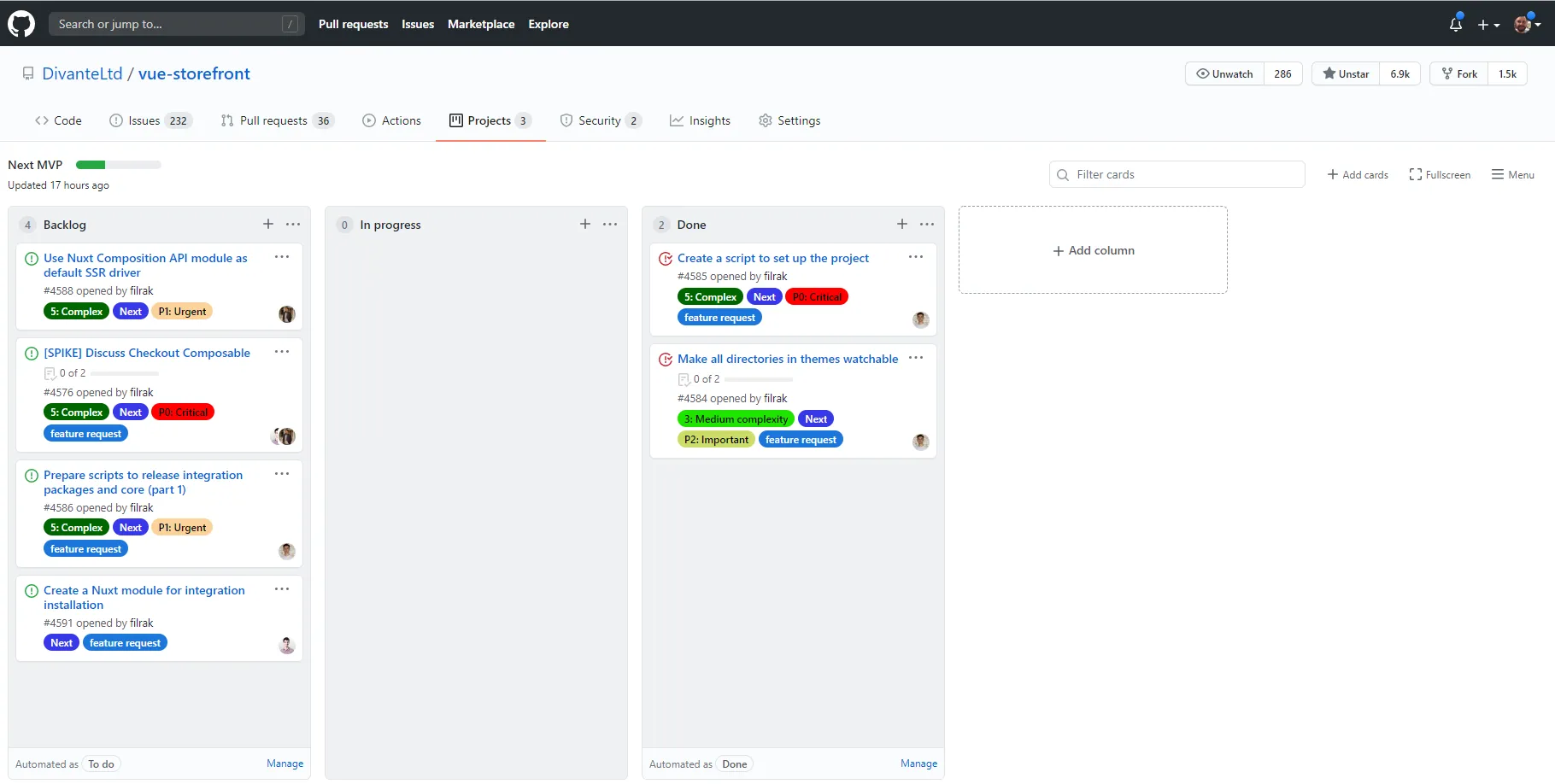1555x784 pixels.
Task: Click Unwatch button
Action: tap(1224, 73)
